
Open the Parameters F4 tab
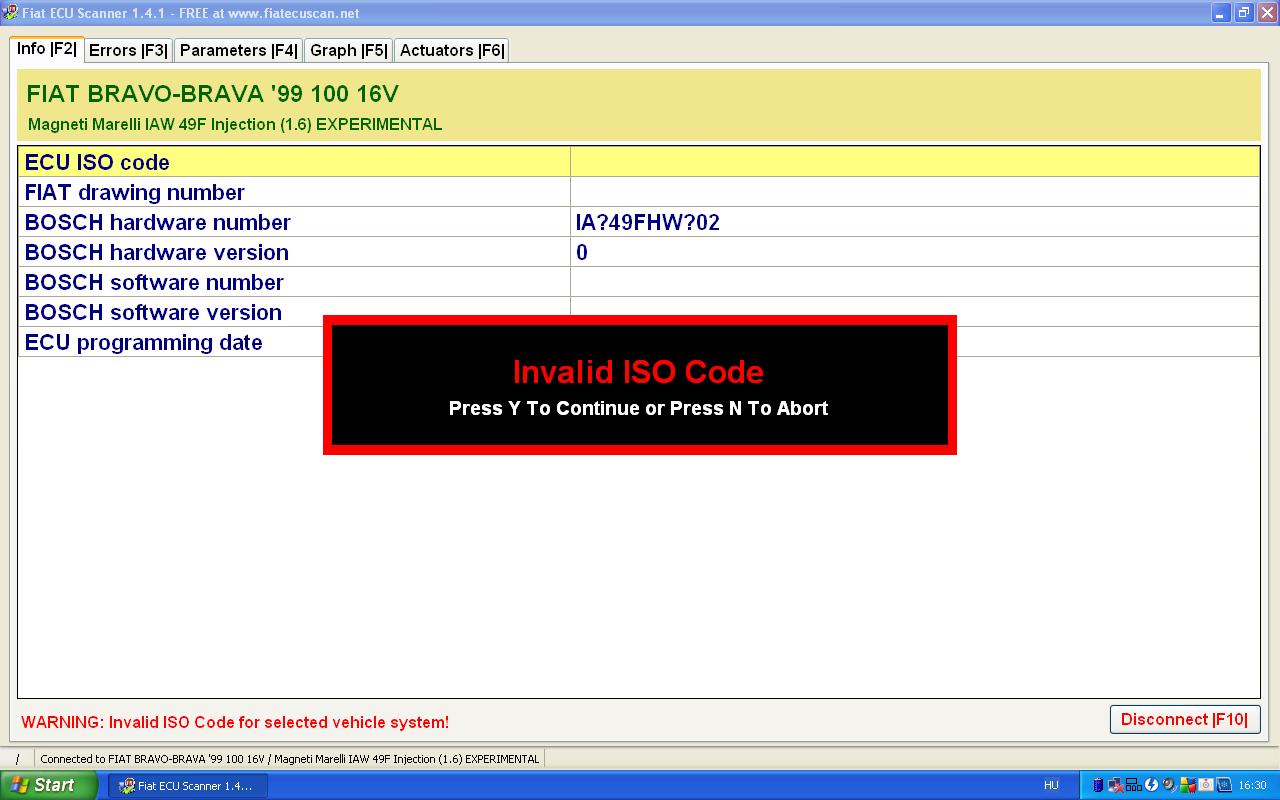(238, 50)
